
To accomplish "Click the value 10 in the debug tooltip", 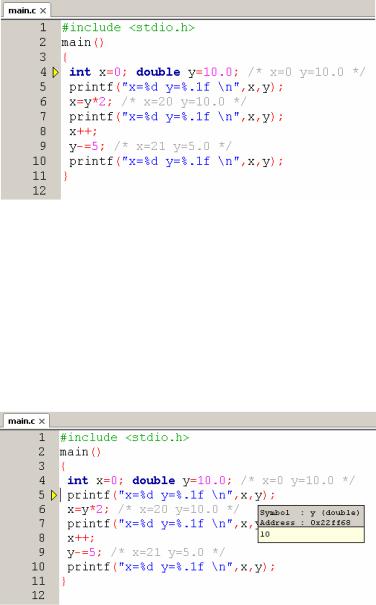I will coord(265,534).
